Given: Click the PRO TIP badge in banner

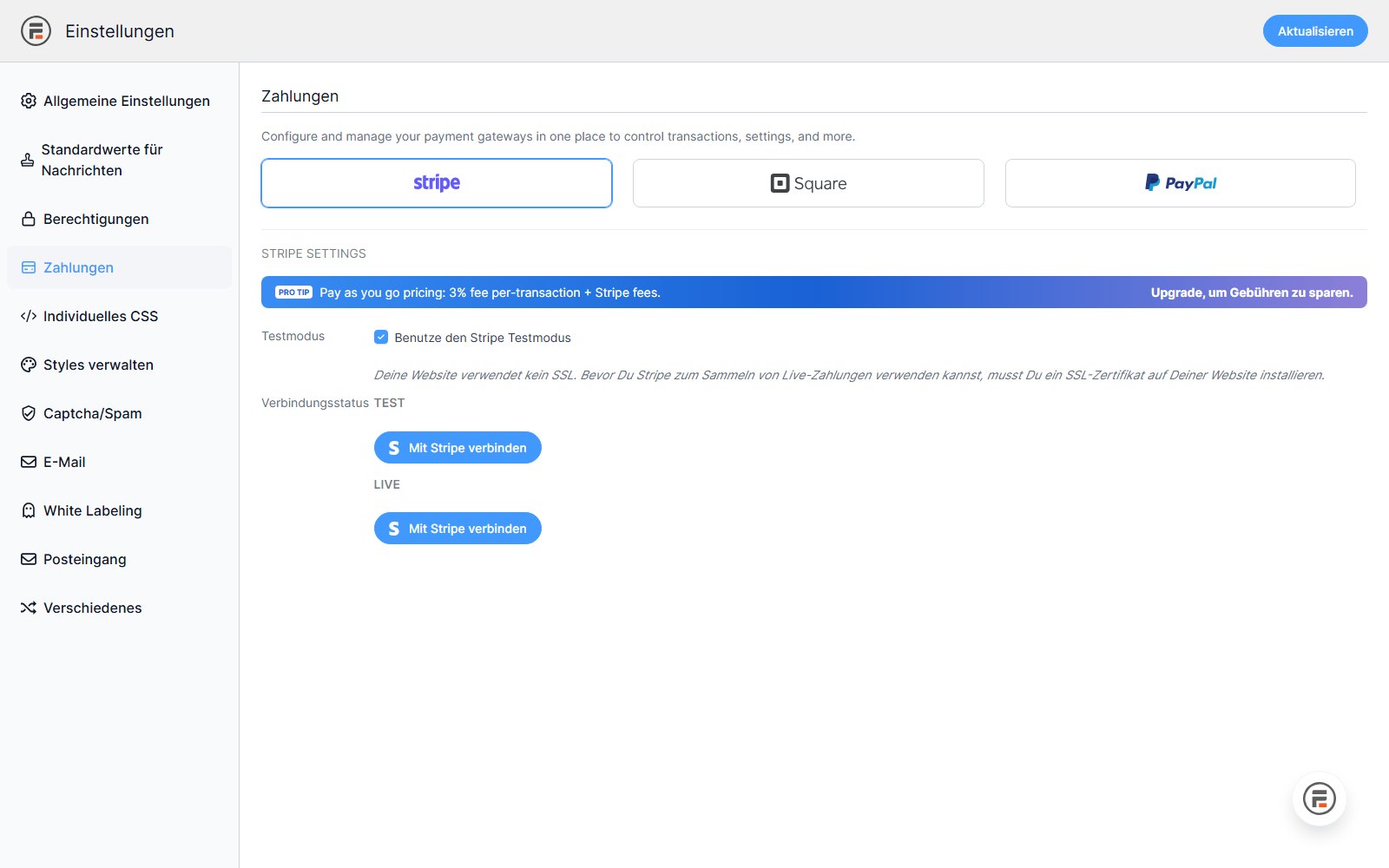Looking at the screenshot, I should coord(293,293).
